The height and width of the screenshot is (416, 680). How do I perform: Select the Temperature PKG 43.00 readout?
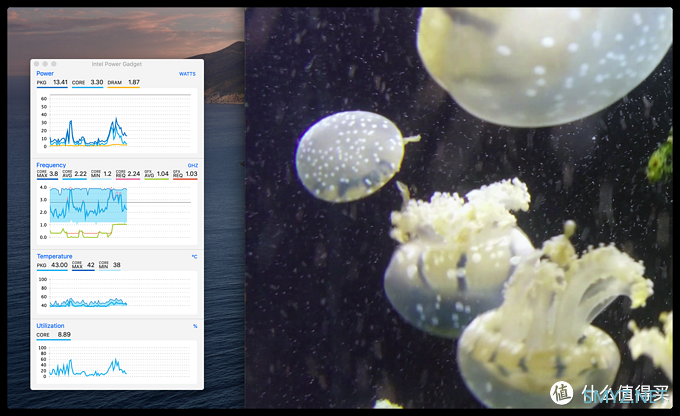[52, 265]
